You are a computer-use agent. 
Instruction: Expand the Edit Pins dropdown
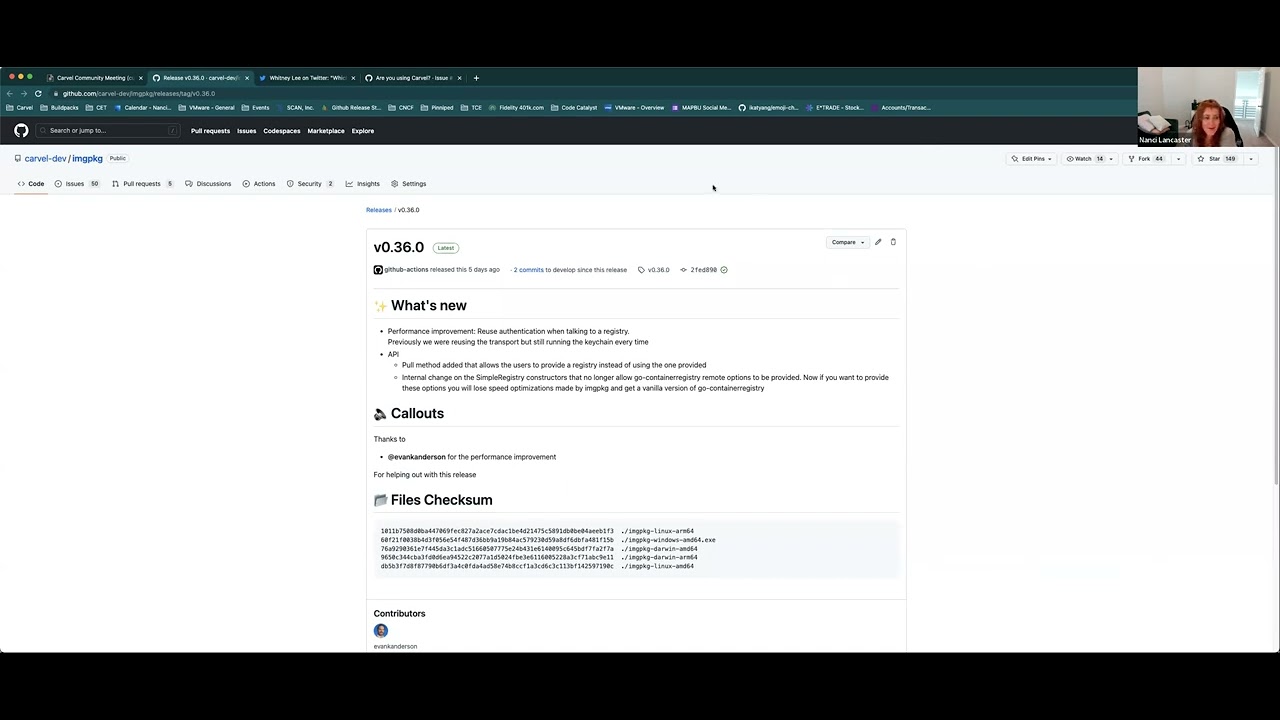[x=1031, y=159]
